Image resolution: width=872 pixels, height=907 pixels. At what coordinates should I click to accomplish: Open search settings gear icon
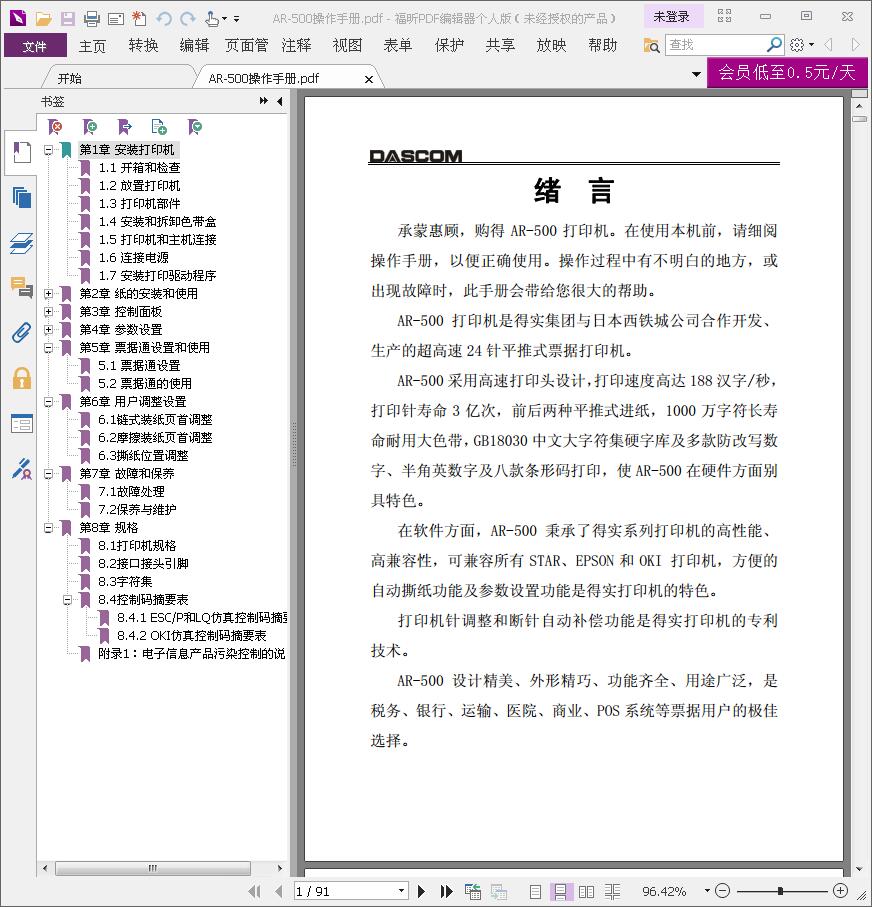pyautogui.click(x=797, y=45)
